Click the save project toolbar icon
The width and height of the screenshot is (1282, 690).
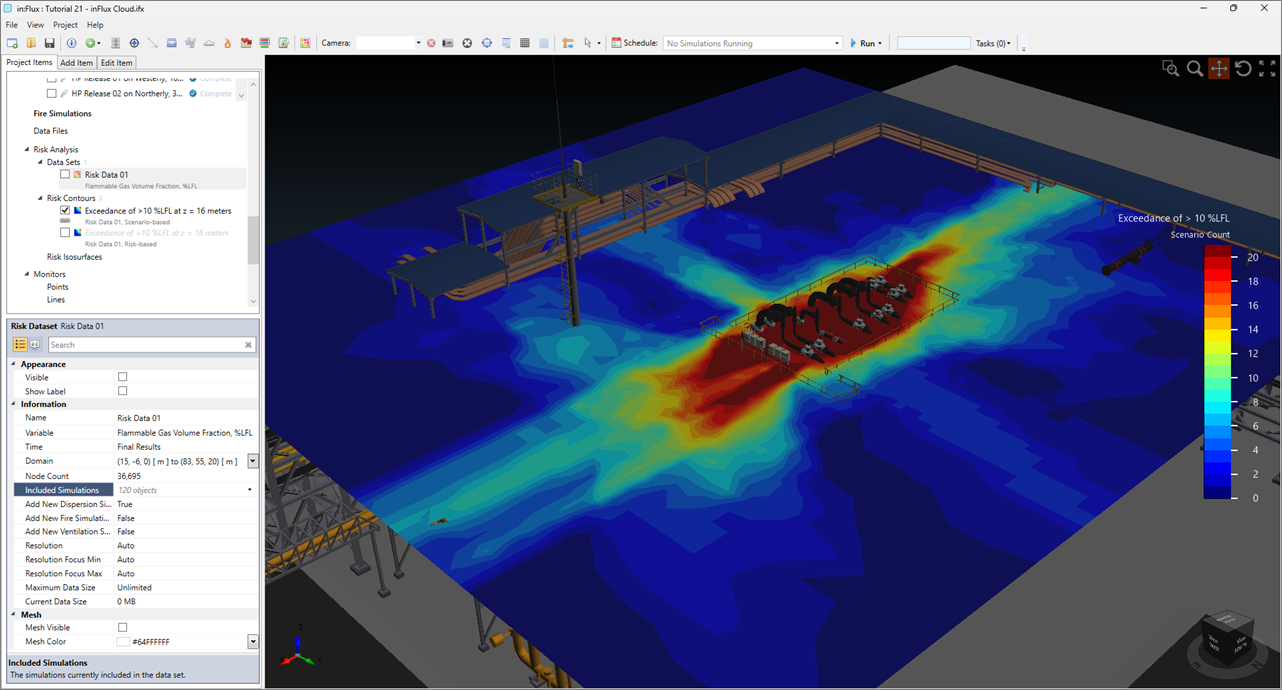(x=49, y=43)
